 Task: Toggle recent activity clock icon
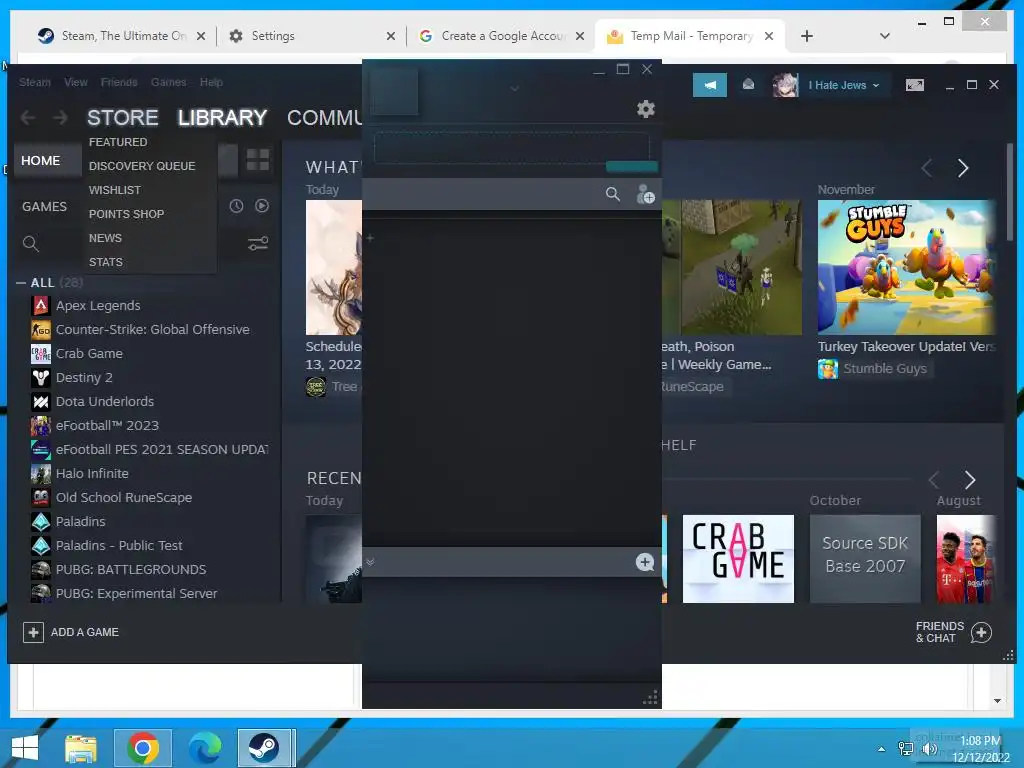[x=236, y=206]
